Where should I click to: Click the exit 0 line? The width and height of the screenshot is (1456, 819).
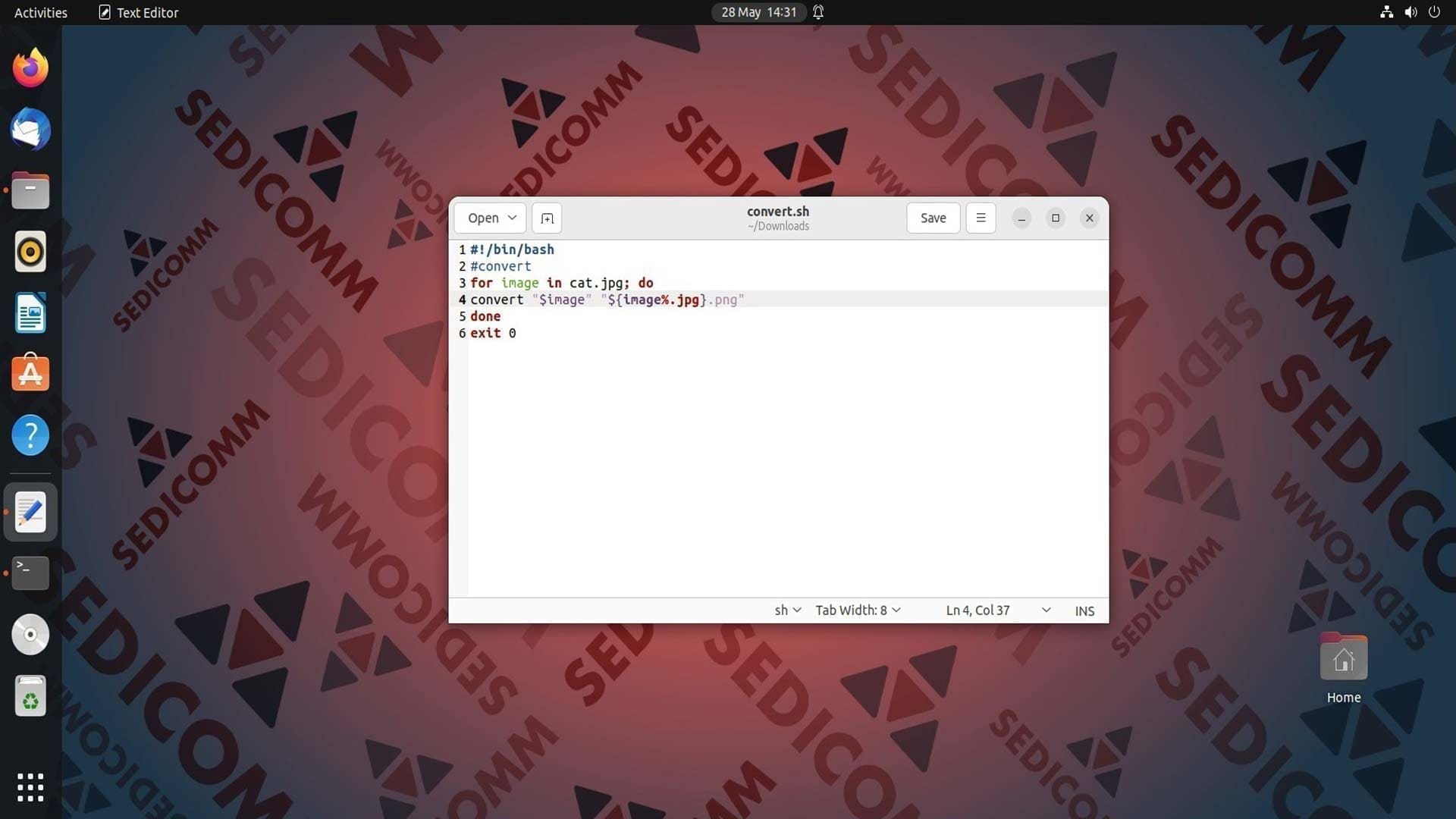coord(493,333)
